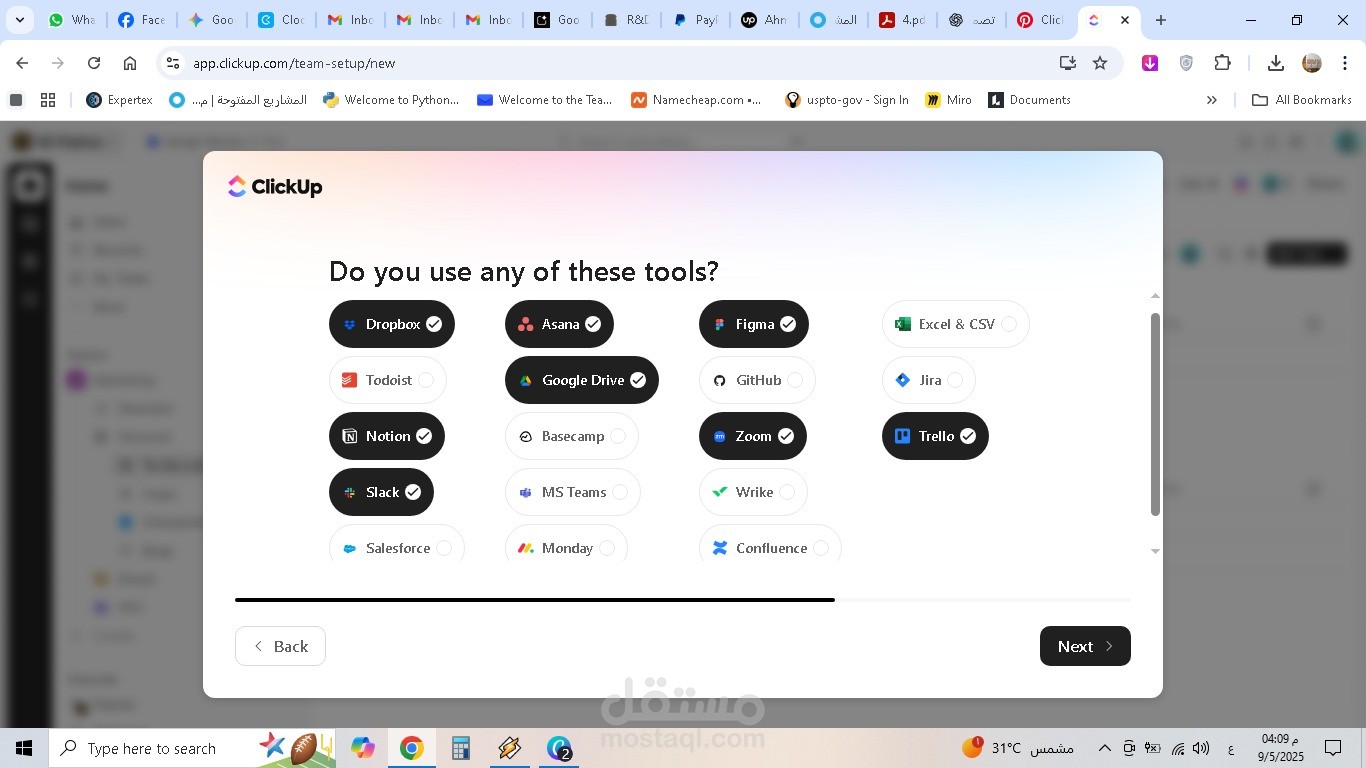Viewport: 1366px width, 768px height.
Task: Switch to the R&D tab
Action: coord(627,20)
